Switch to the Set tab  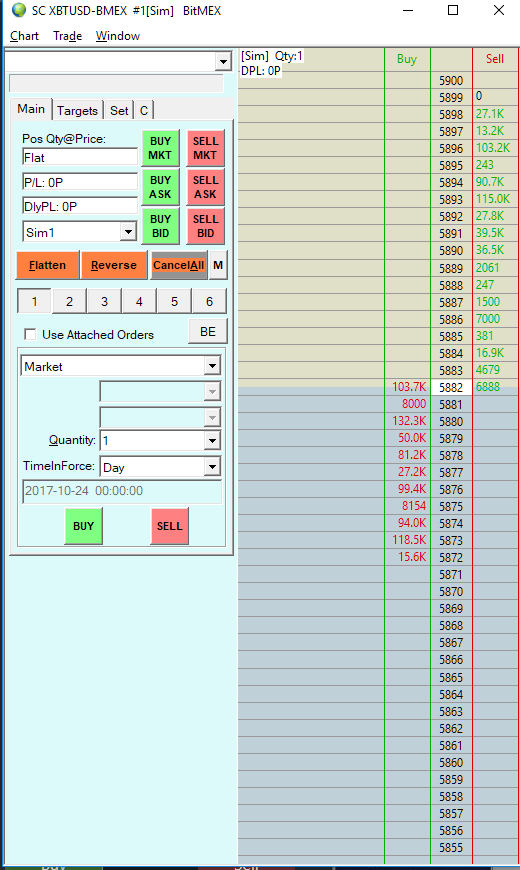pos(119,110)
